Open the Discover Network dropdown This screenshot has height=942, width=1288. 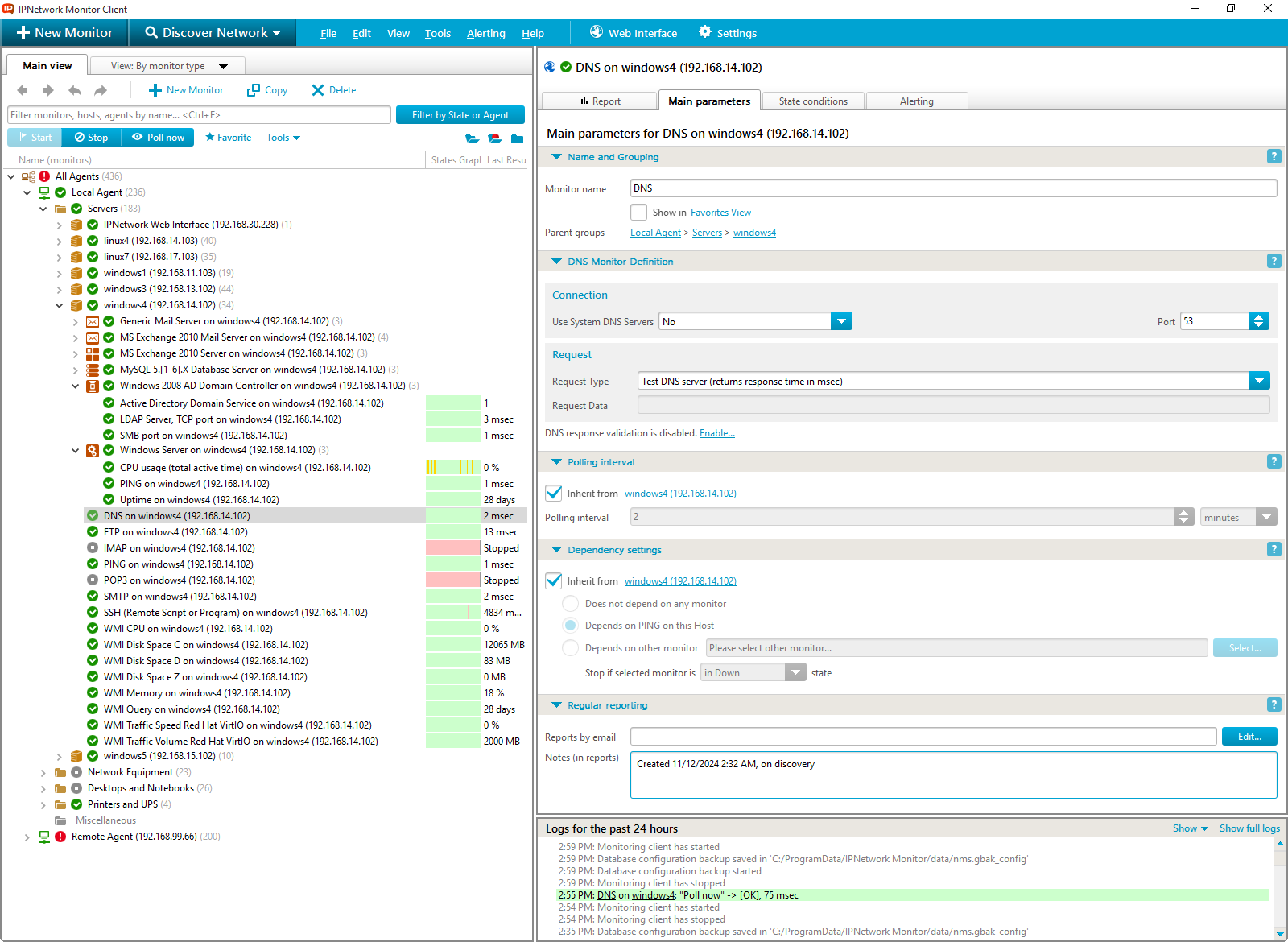click(213, 32)
